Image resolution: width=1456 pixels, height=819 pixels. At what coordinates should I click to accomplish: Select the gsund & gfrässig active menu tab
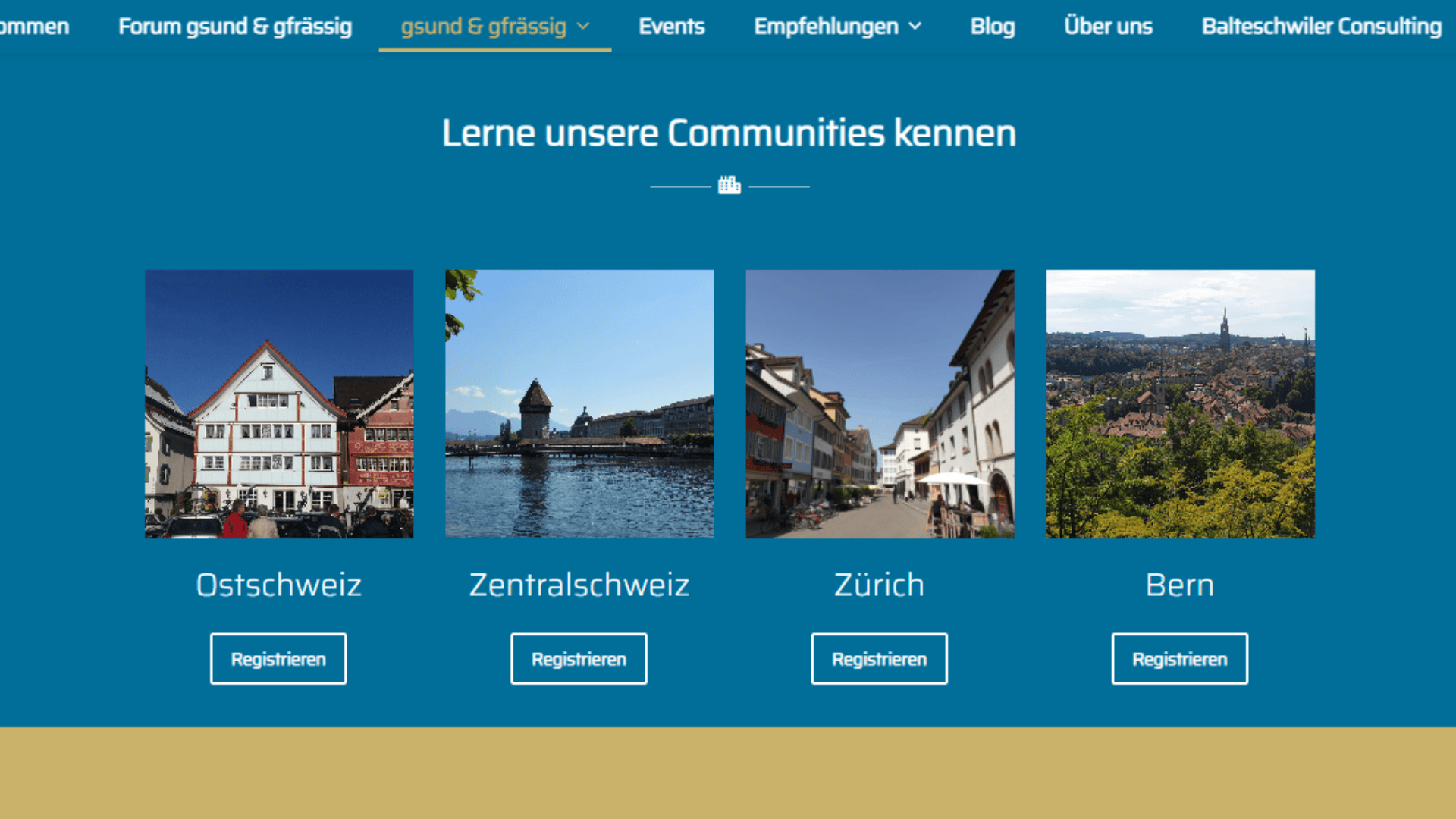tap(495, 27)
